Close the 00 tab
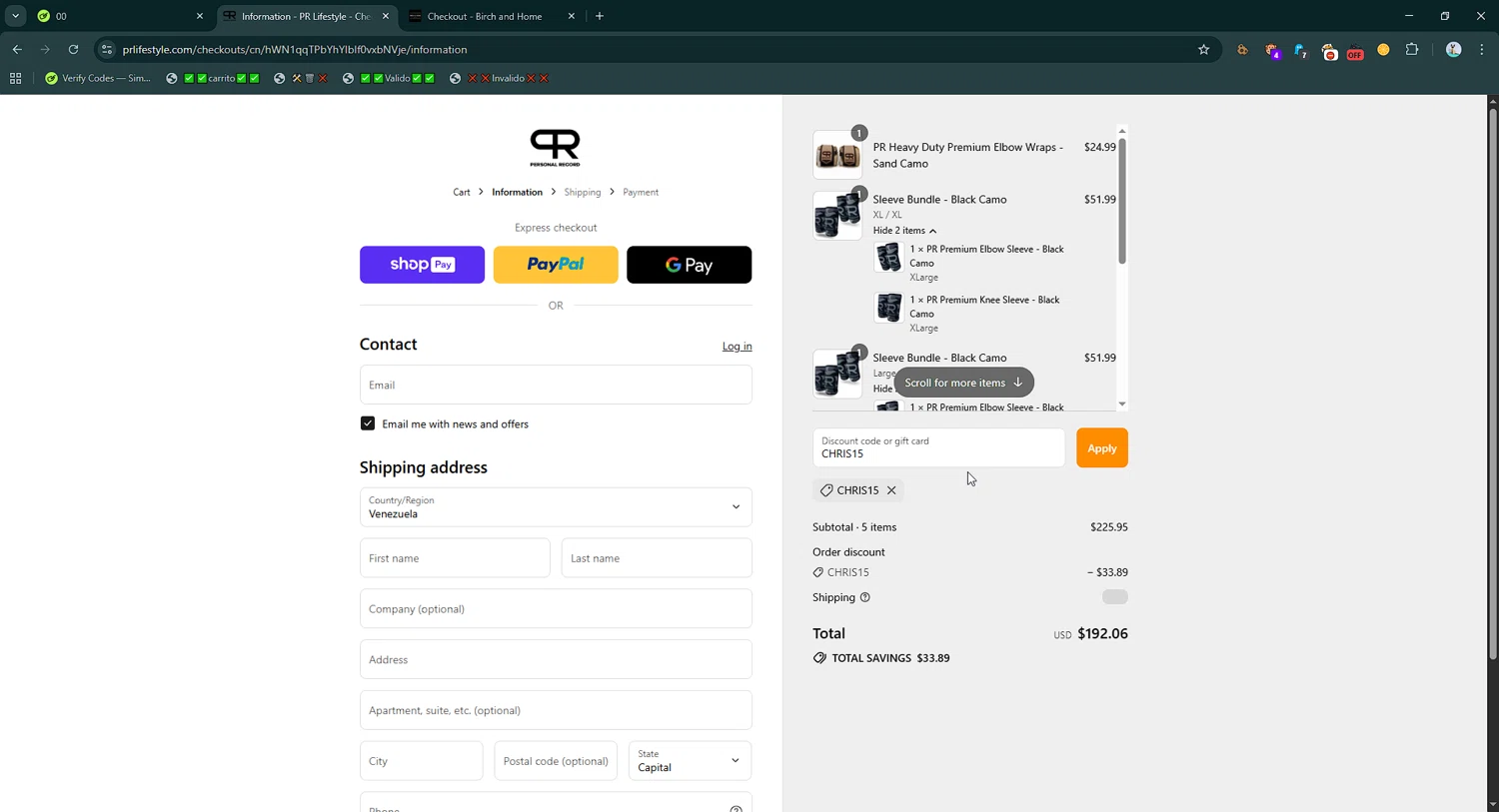Viewport: 1499px width, 812px height. point(199,16)
